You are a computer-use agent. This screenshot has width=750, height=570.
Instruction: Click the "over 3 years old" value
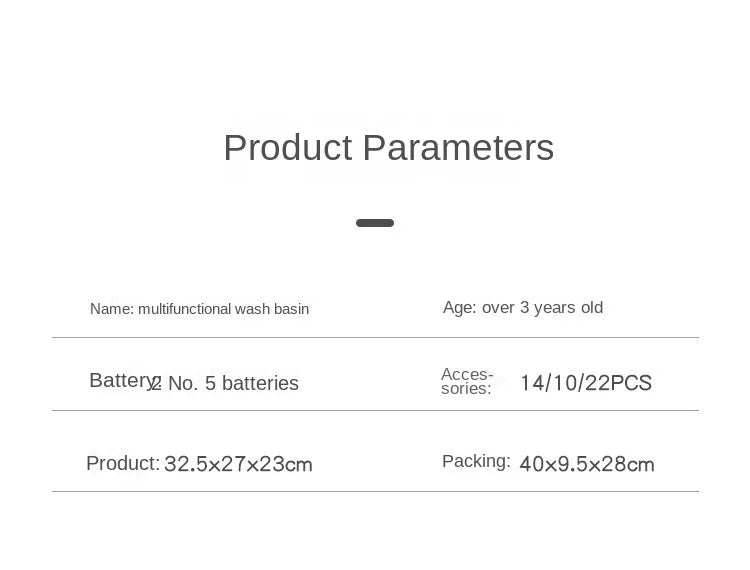(542, 308)
